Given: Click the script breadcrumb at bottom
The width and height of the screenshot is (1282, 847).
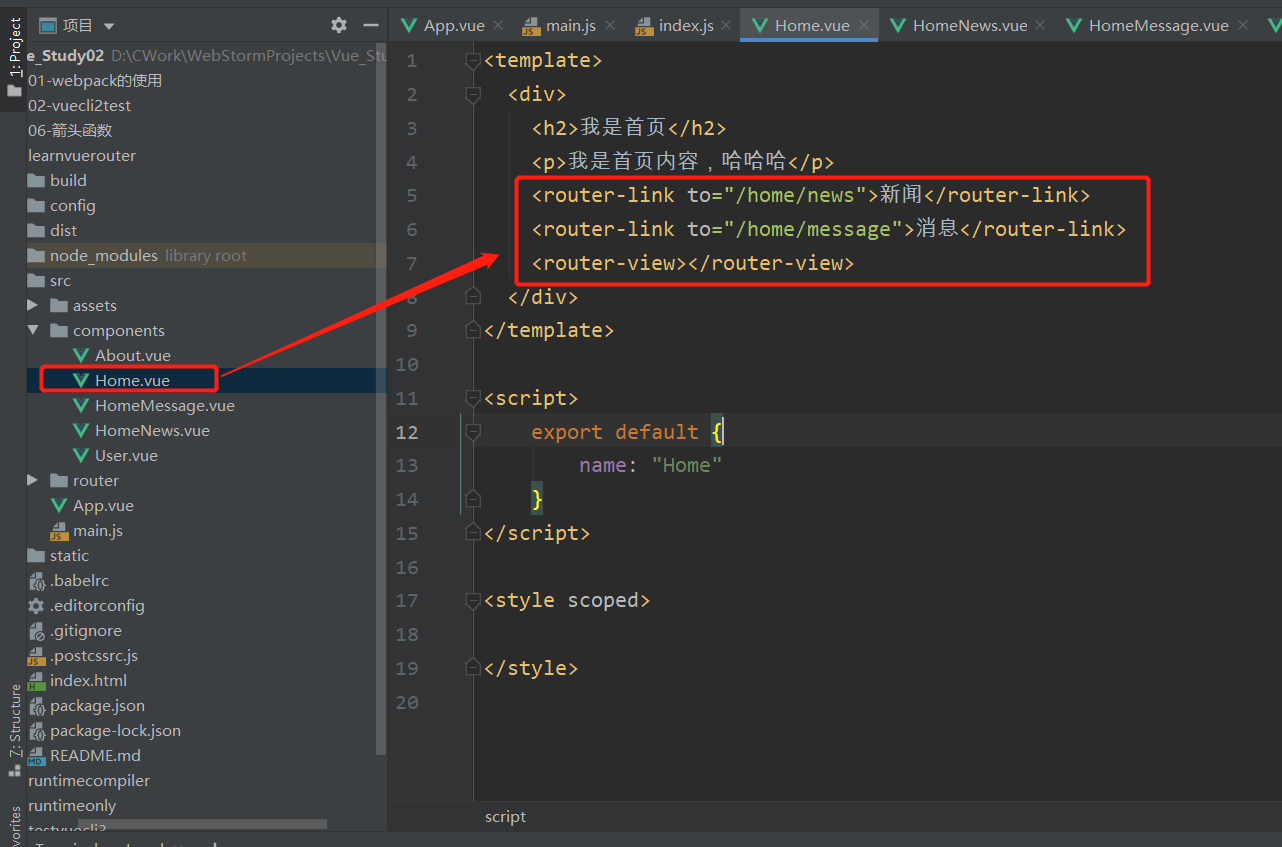Looking at the screenshot, I should [505, 816].
